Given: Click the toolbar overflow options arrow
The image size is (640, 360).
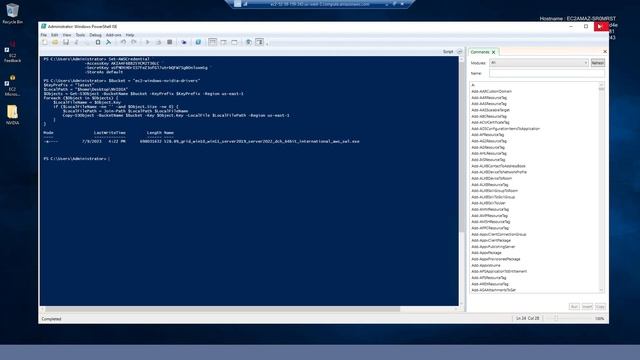Looking at the screenshot, I should [x=267, y=43].
